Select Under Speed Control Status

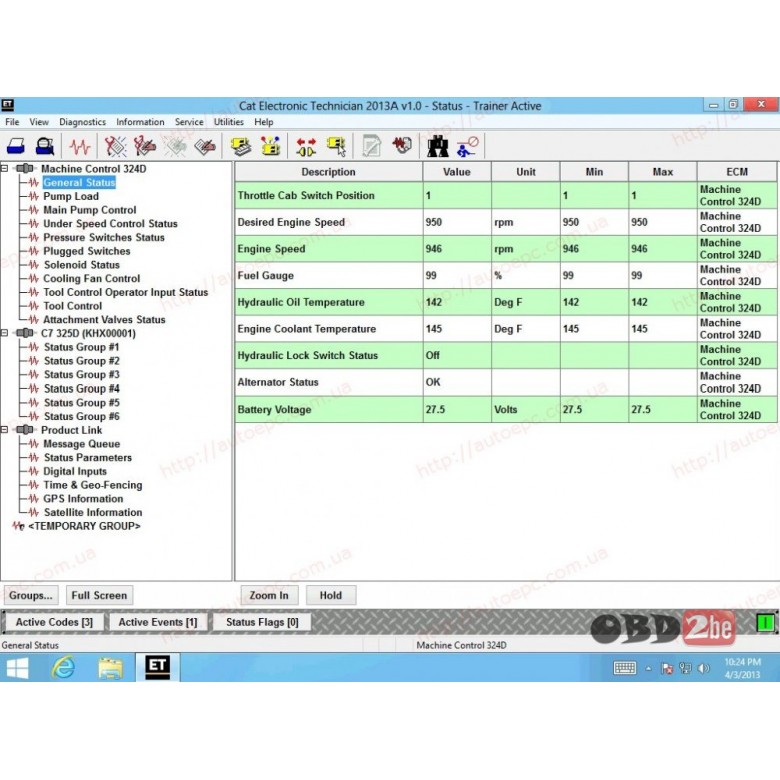pos(110,223)
